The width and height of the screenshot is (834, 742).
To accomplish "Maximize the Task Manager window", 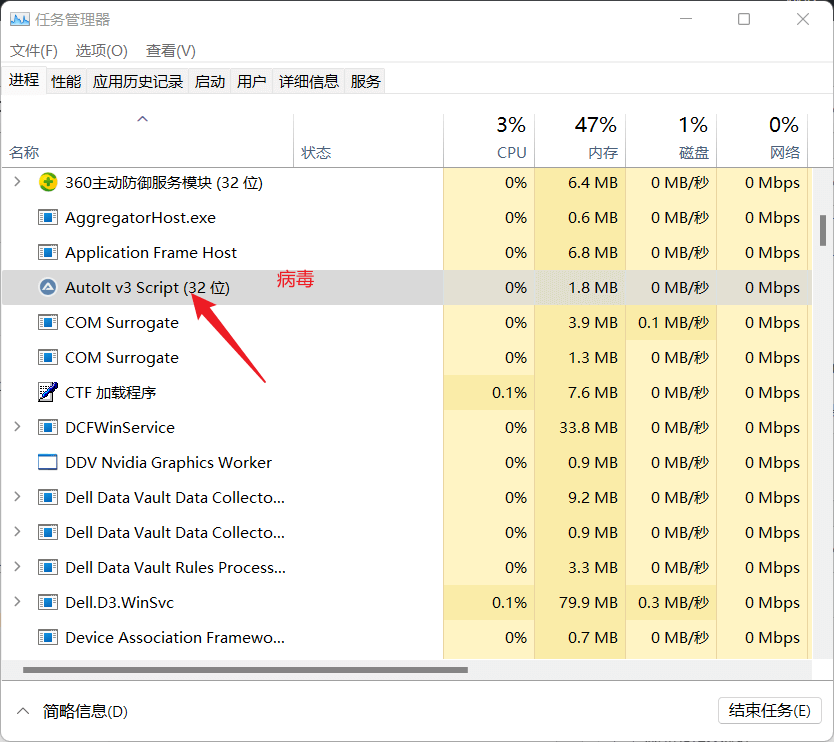I will [x=744, y=19].
